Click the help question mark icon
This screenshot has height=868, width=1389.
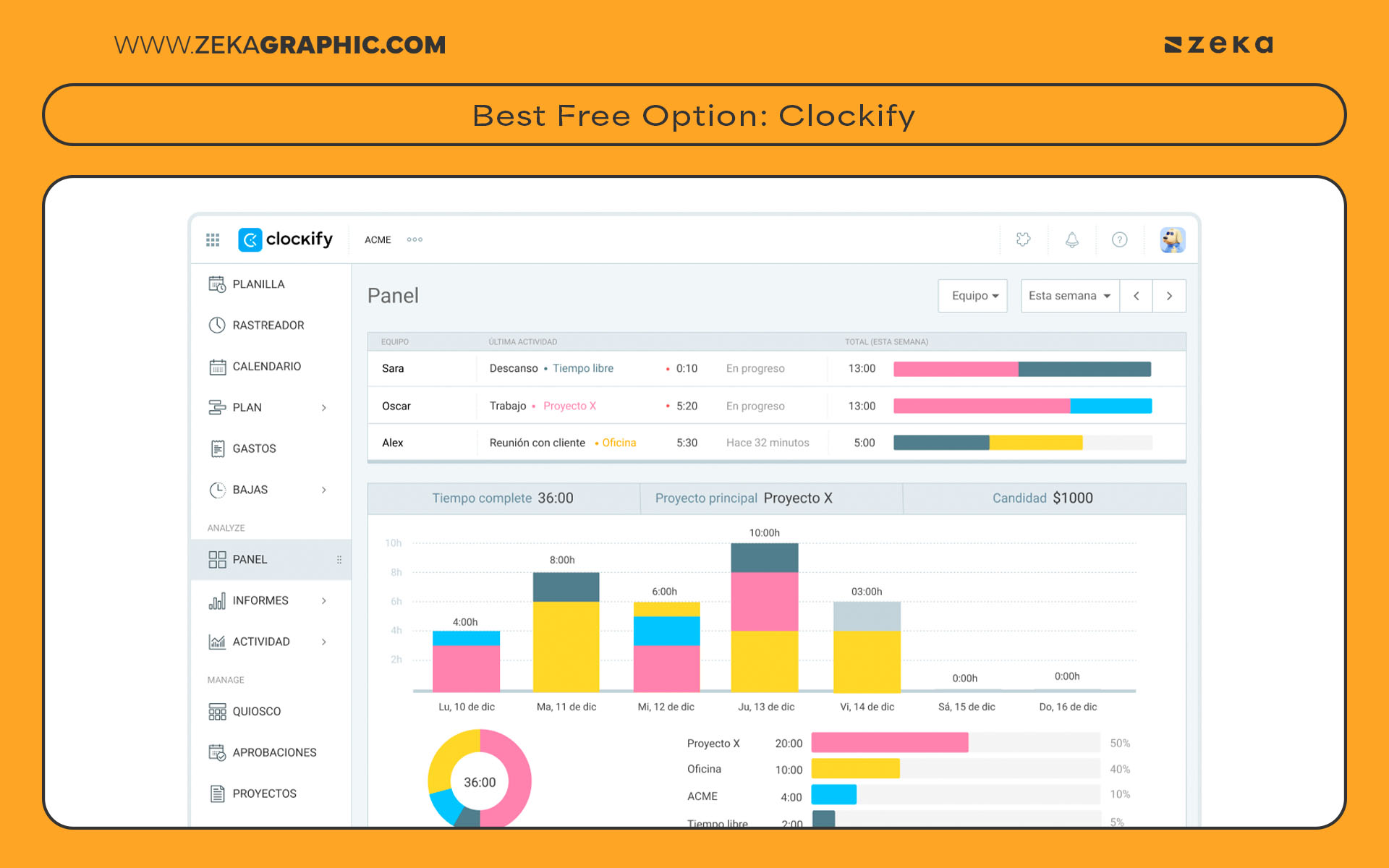[1119, 239]
